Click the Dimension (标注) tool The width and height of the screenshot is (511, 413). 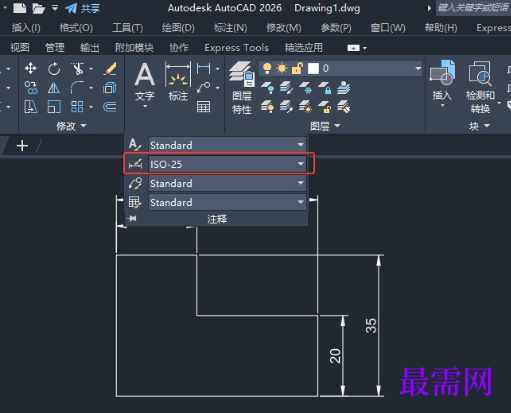[x=178, y=82]
